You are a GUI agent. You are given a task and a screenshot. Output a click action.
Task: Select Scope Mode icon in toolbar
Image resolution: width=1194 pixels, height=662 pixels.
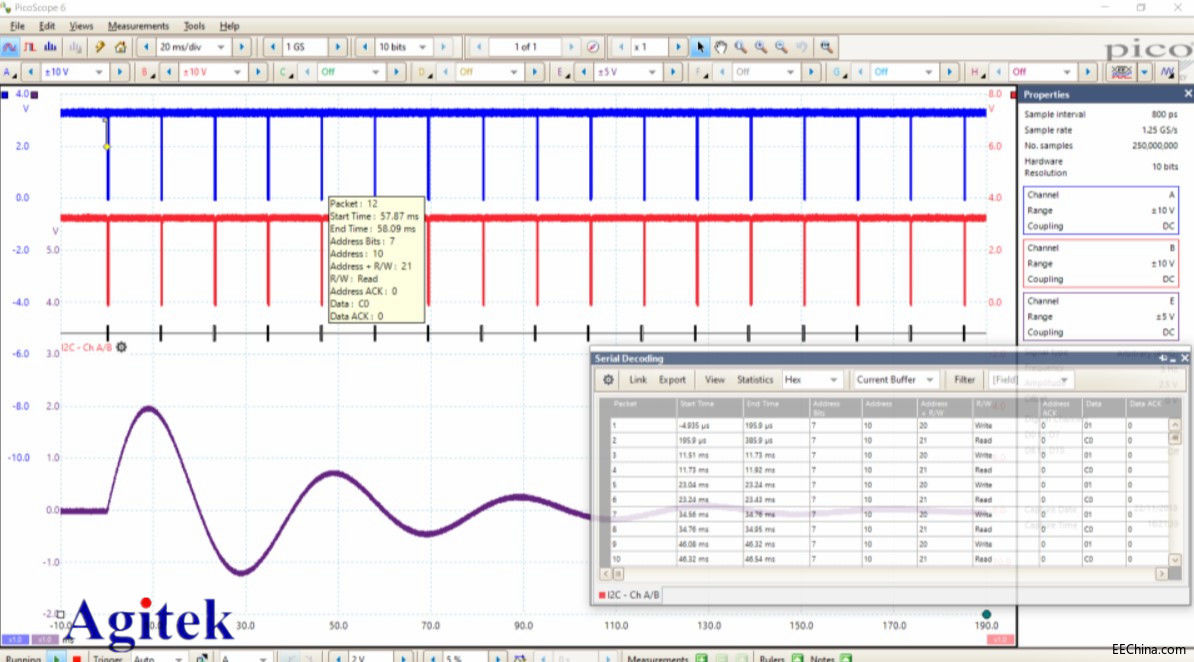coord(10,47)
